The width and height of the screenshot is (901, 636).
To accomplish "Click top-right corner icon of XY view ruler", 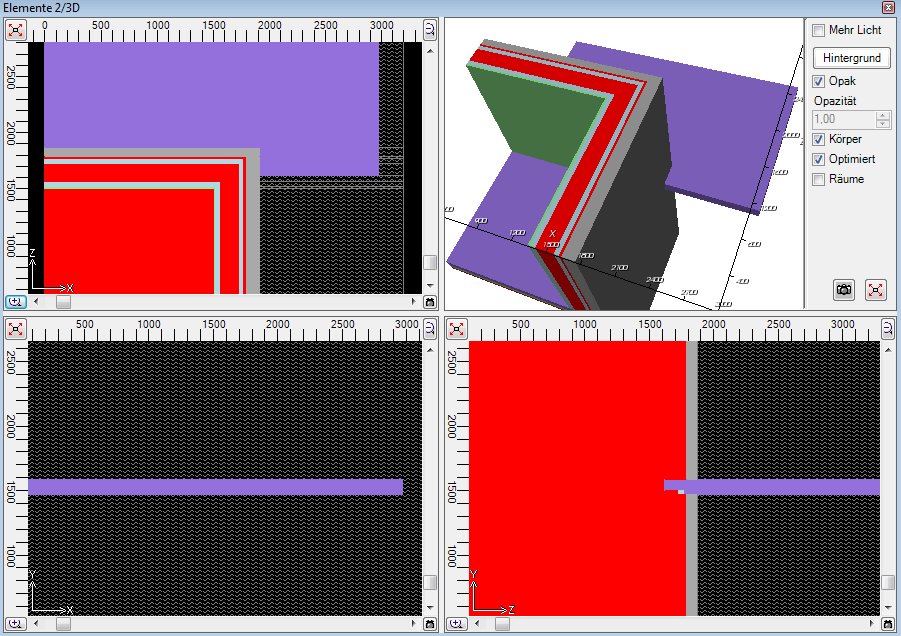I will point(430,328).
